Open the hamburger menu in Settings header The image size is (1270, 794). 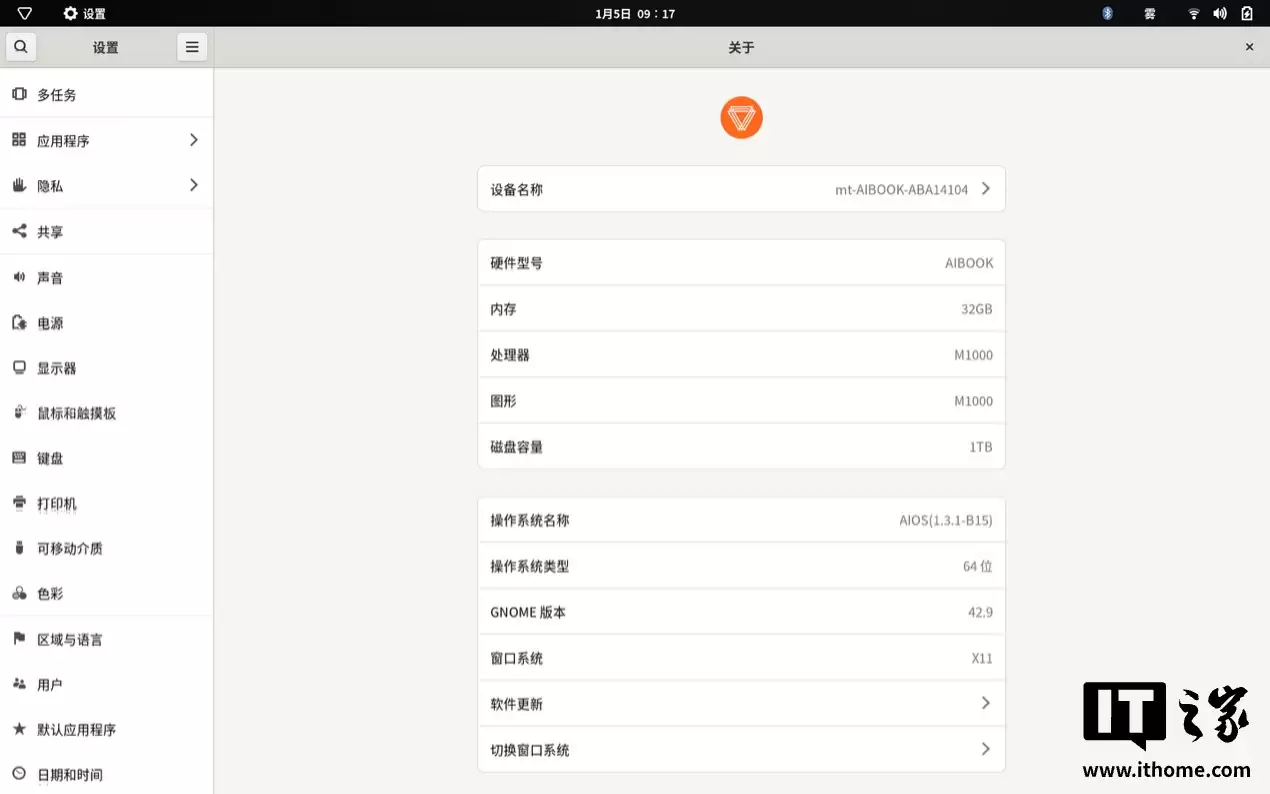click(192, 47)
